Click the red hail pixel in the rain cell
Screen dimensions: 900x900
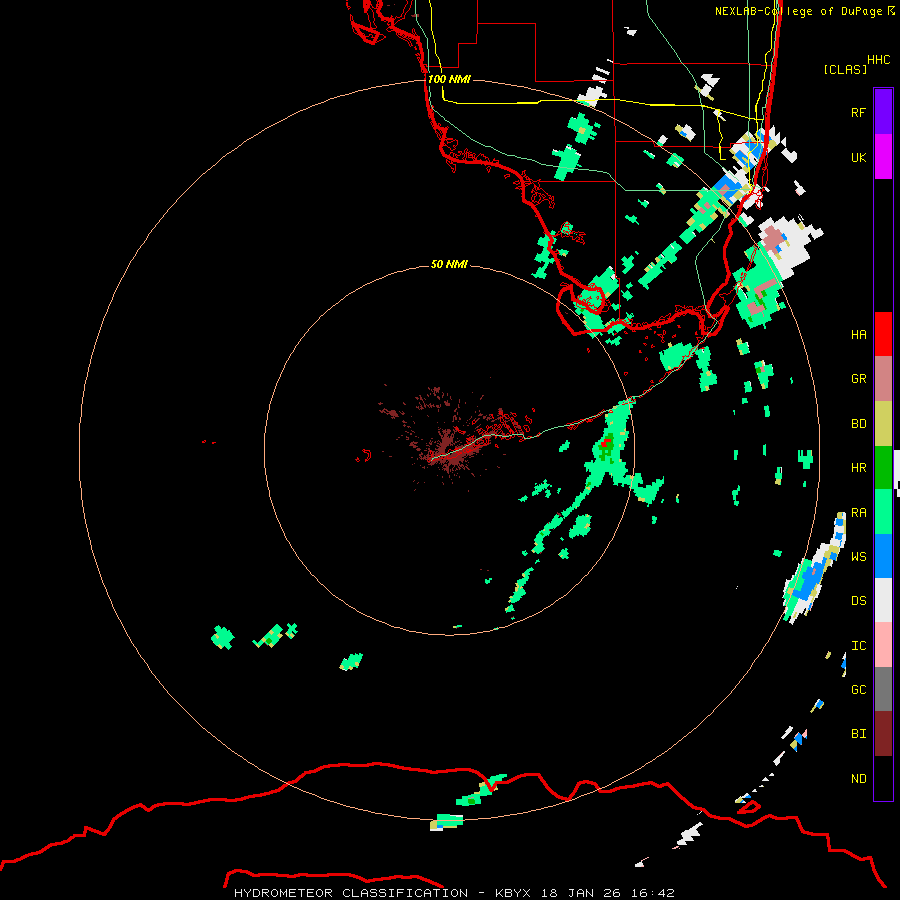(x=606, y=443)
